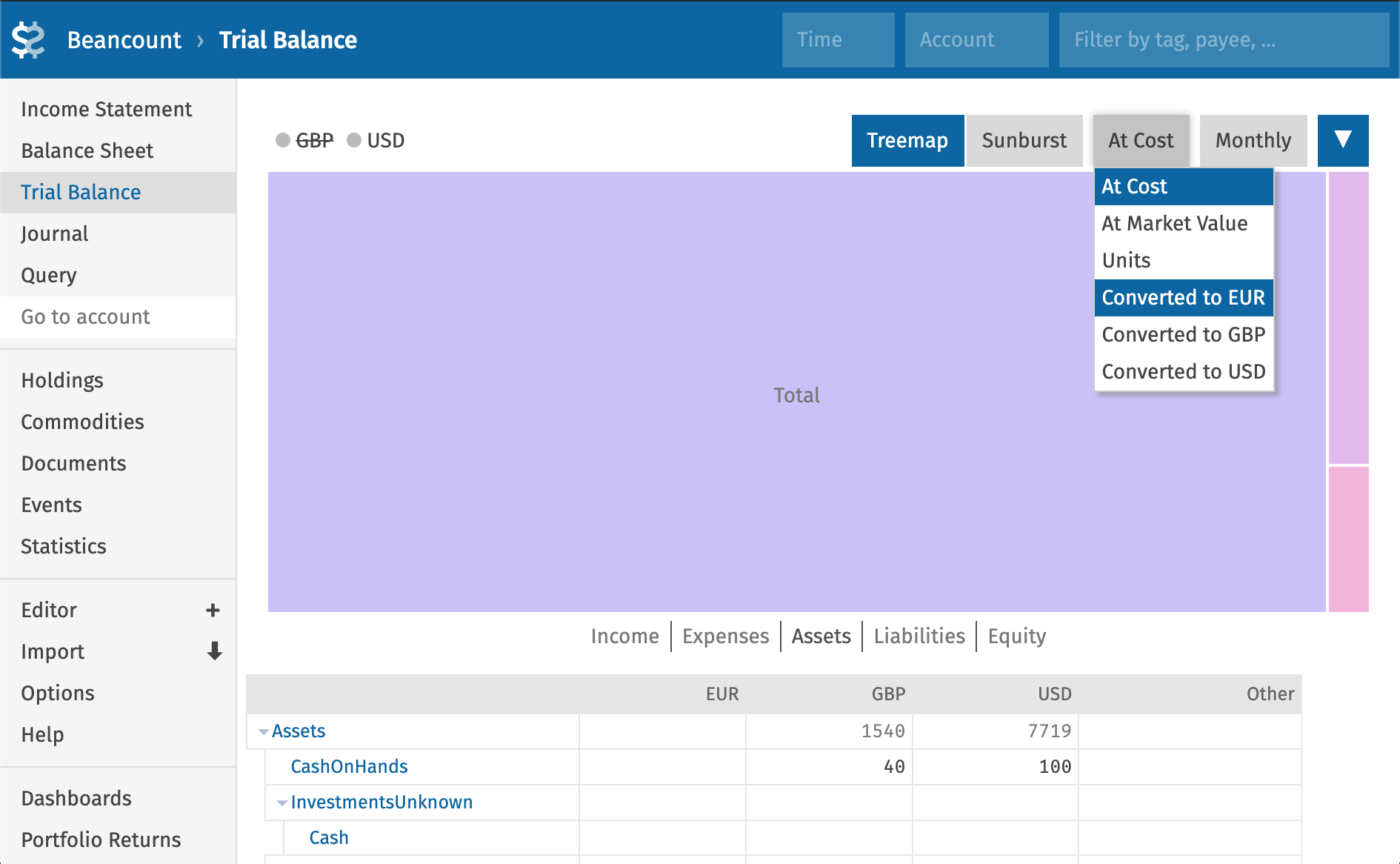Viewport: 1400px width, 864px height.
Task: Click the Beancount logo icon
Action: [x=28, y=39]
